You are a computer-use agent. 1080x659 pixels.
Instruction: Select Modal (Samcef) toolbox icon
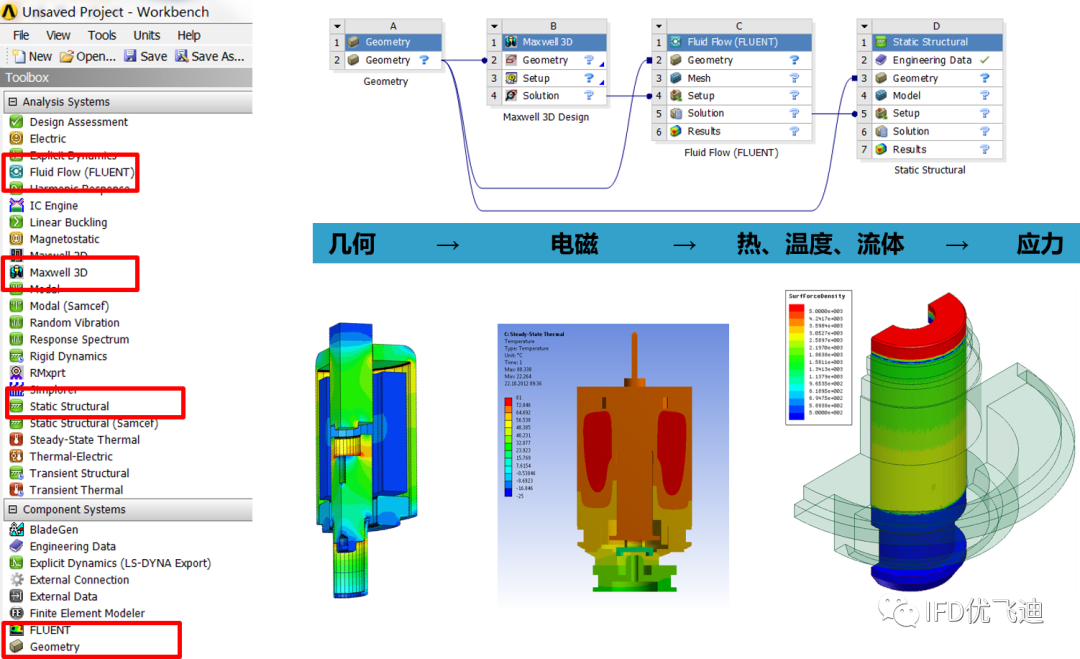(x=17, y=306)
